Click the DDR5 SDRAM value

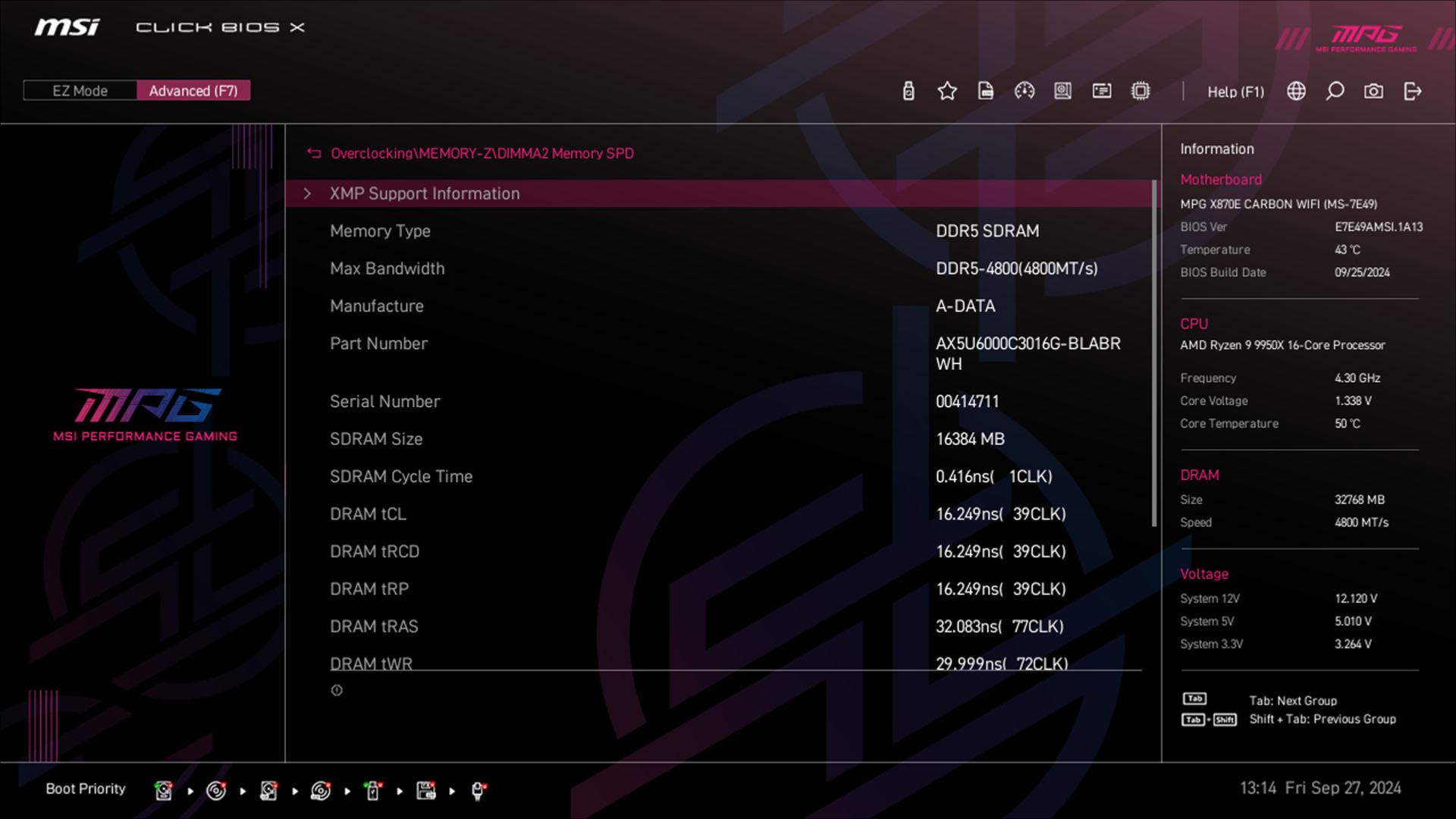987,231
